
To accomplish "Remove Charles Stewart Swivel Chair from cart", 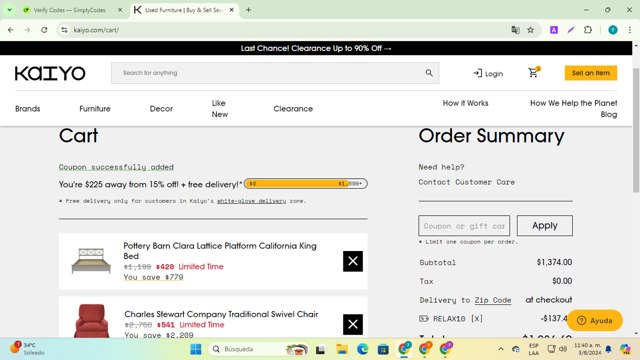I will pos(353,324).
